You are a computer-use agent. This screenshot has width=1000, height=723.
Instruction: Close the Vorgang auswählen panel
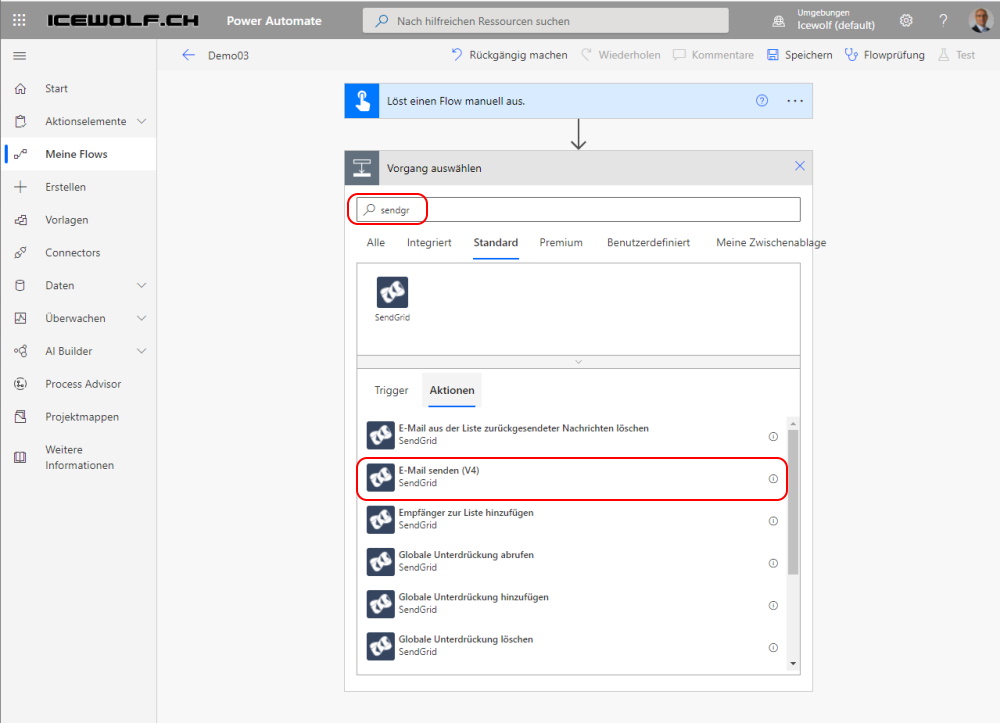point(800,166)
